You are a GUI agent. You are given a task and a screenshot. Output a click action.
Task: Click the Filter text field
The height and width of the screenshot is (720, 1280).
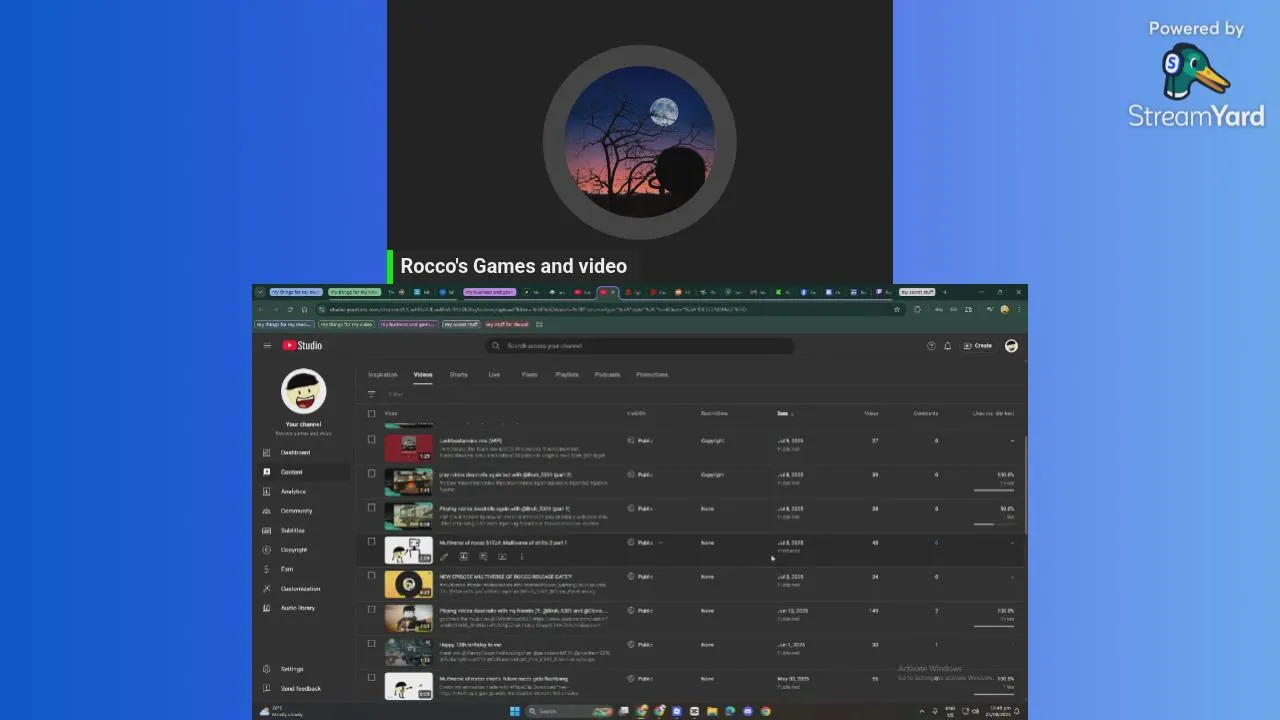(396, 394)
